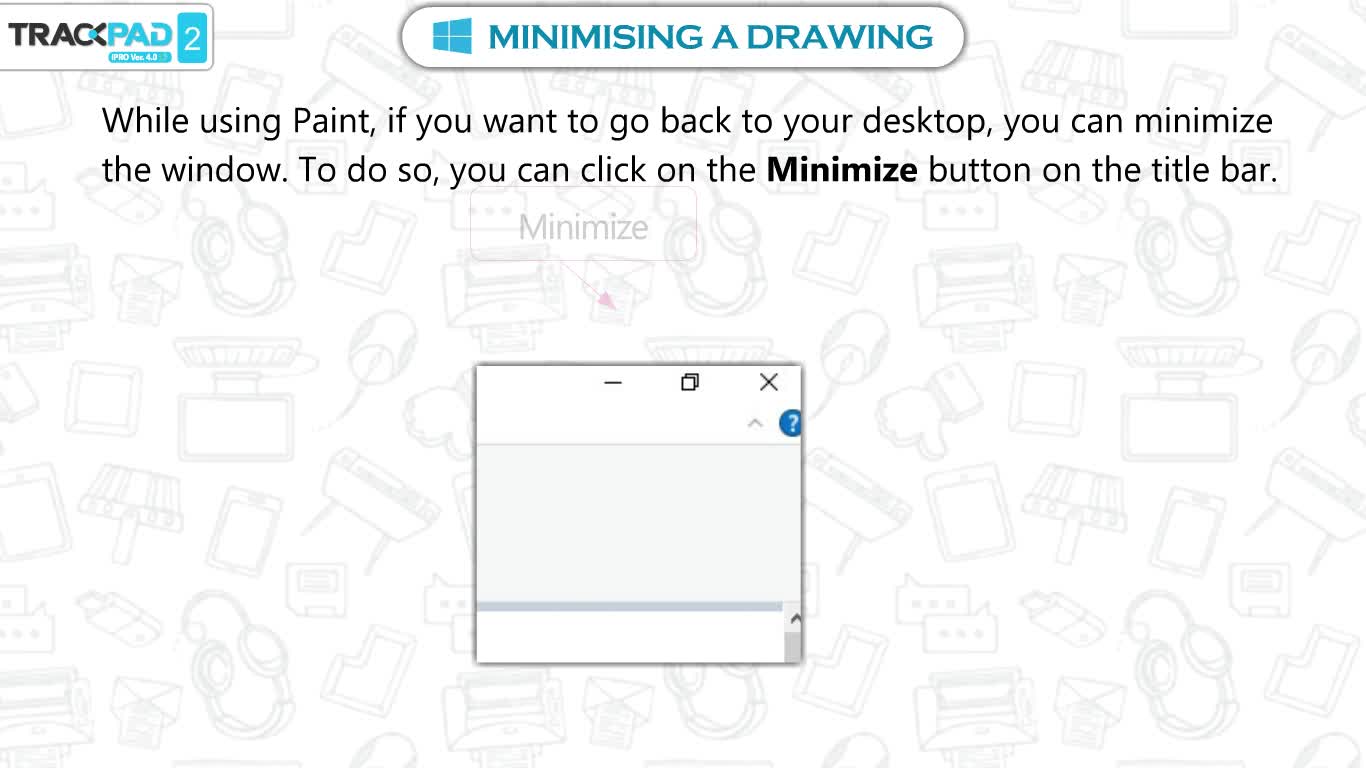Click the Windows logo in the heading banner
Screen dimensions: 1366x768
tap(452, 37)
